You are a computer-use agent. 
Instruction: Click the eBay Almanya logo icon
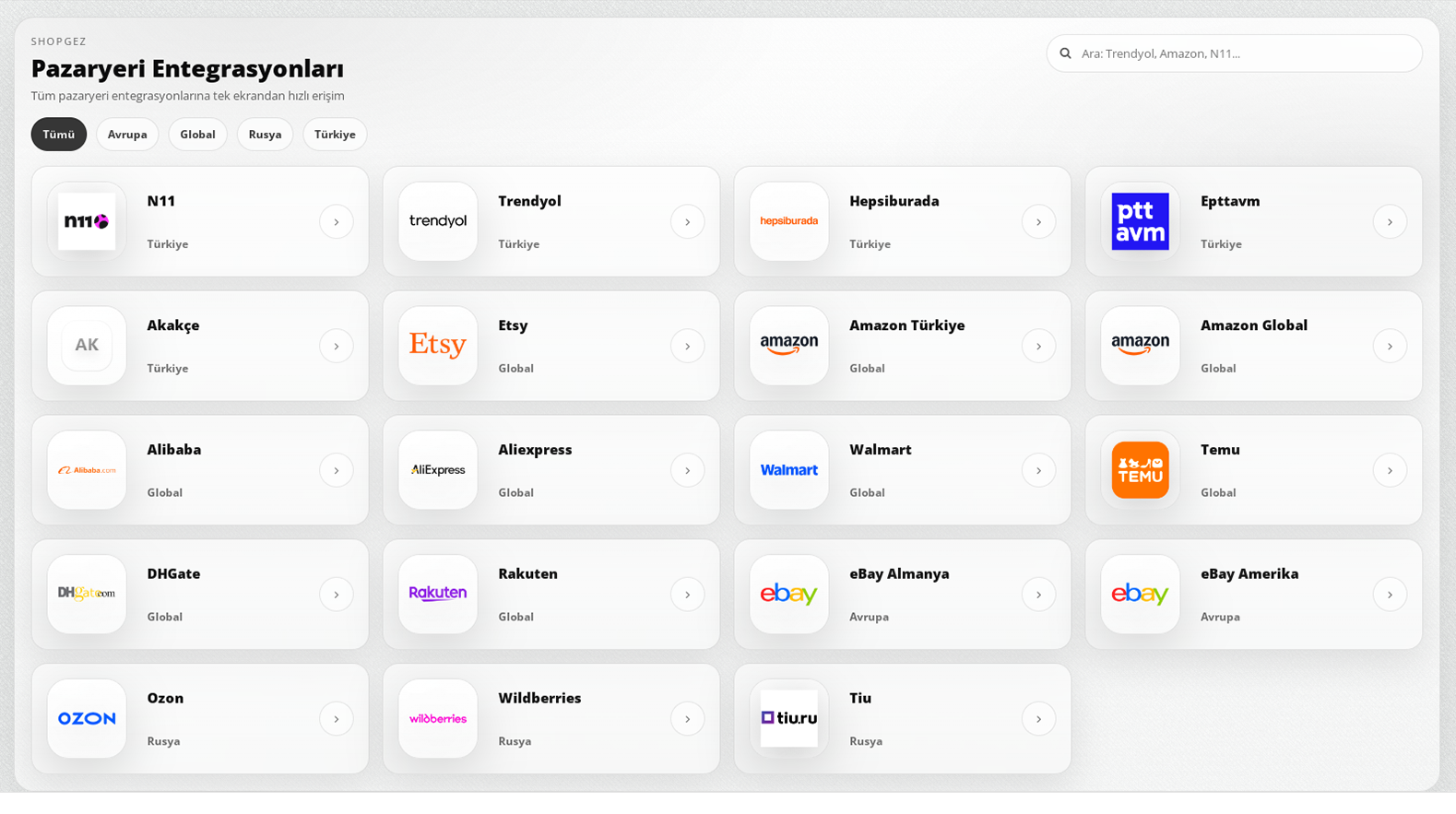789,595
